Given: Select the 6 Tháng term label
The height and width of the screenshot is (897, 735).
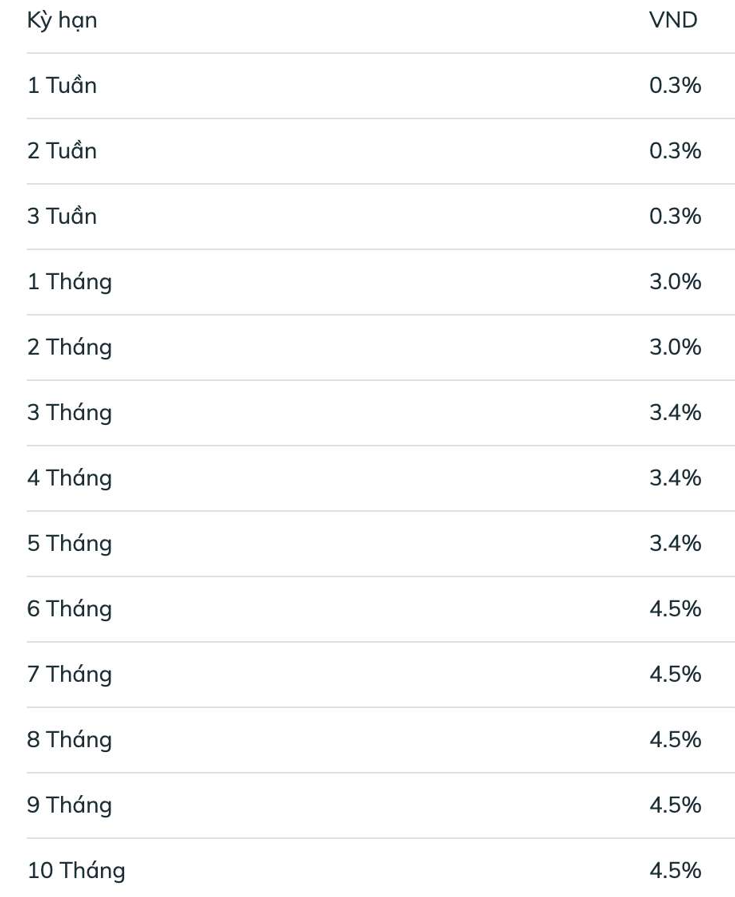Looking at the screenshot, I should (x=69, y=609).
